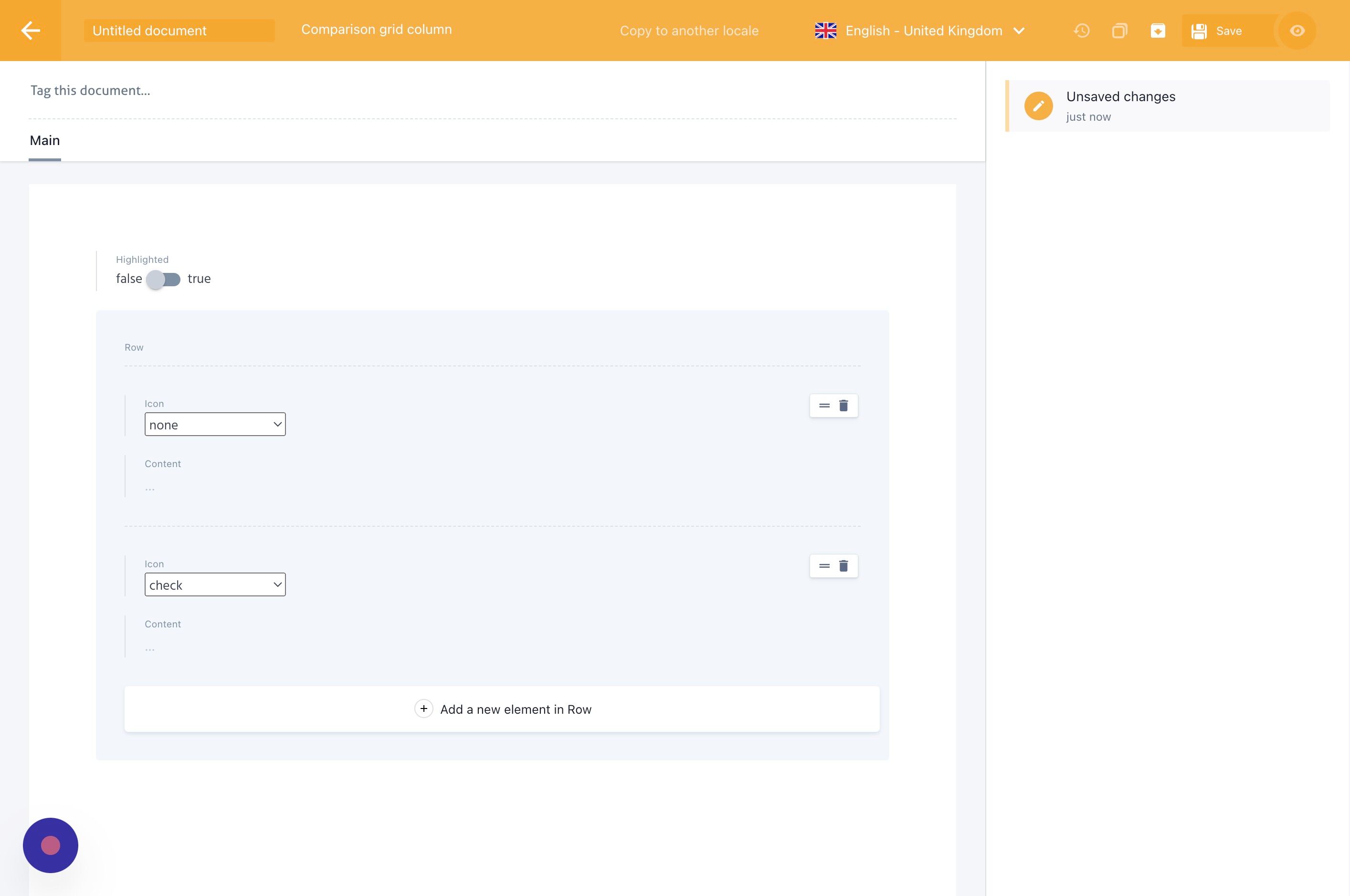This screenshot has width=1350, height=896.
Task: Click the Unsaved changes pencil icon
Action: pyautogui.click(x=1038, y=106)
